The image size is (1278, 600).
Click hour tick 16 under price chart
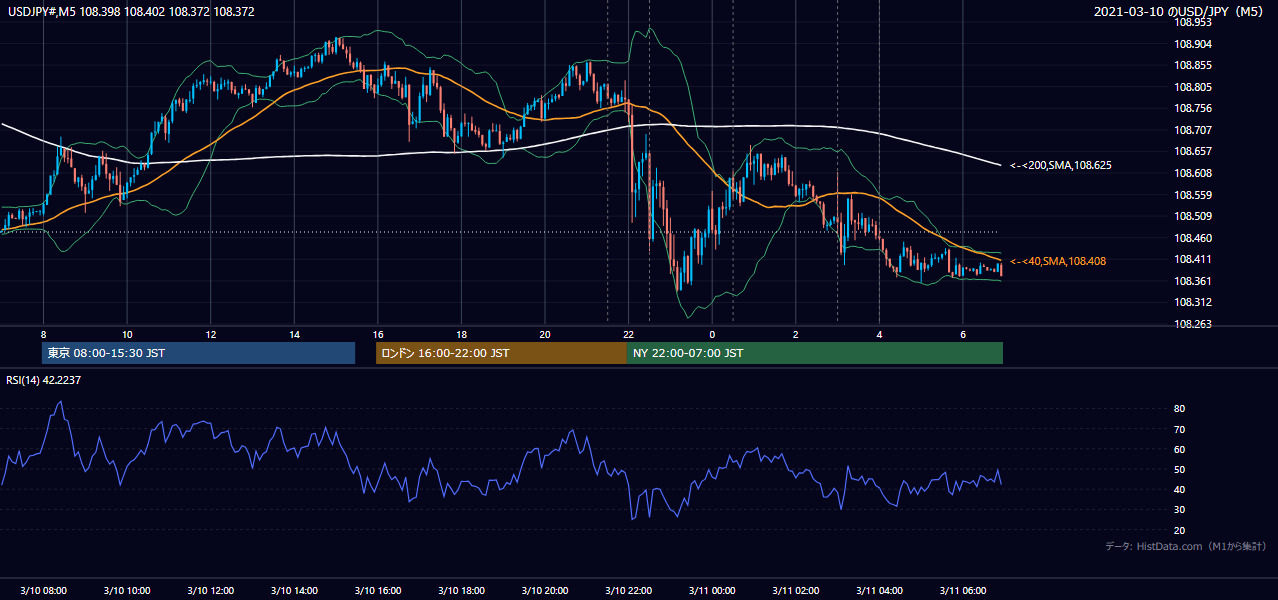point(377,334)
